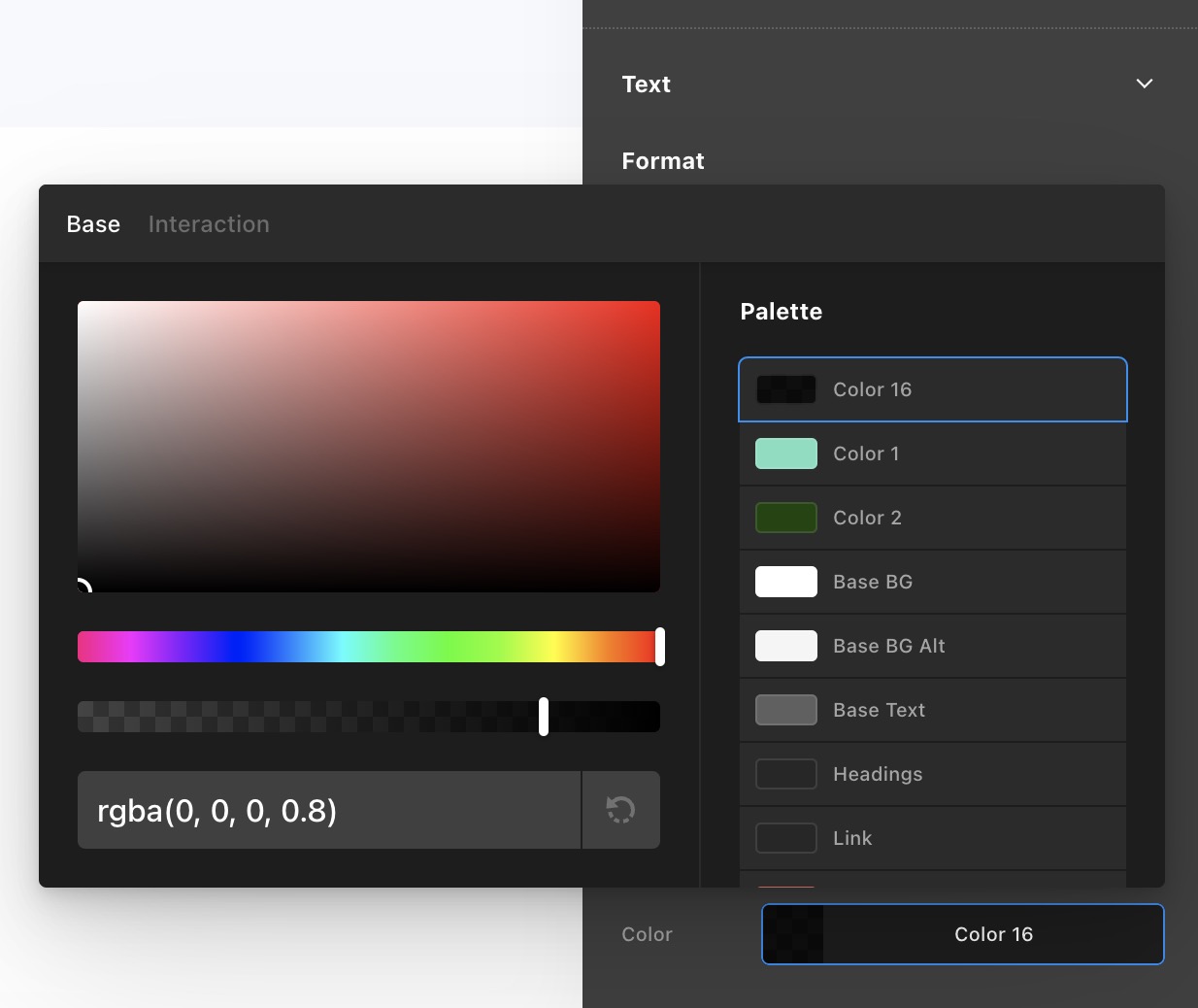Viewport: 1198px width, 1008px height.
Task: Select the Link palette color
Action: click(x=786, y=838)
